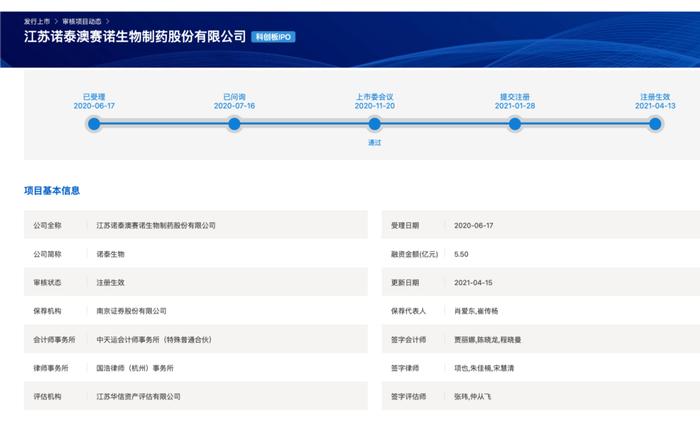Click the 审核状态 field label
Image resolution: width=700 pixels, height=425 pixels.
(x=47, y=283)
